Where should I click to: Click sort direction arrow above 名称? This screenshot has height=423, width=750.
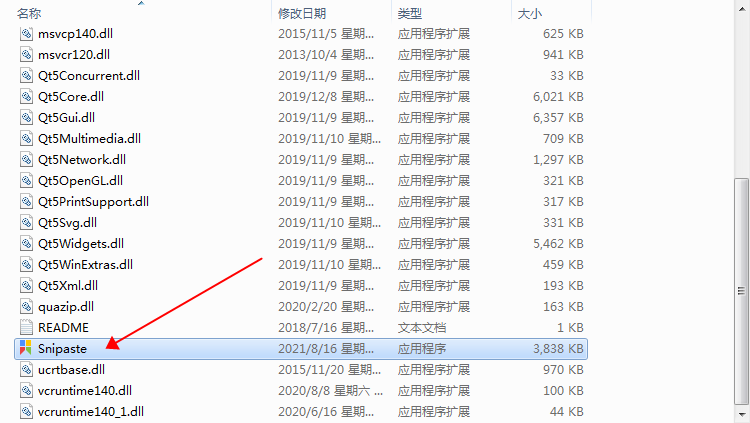click(141, 3)
